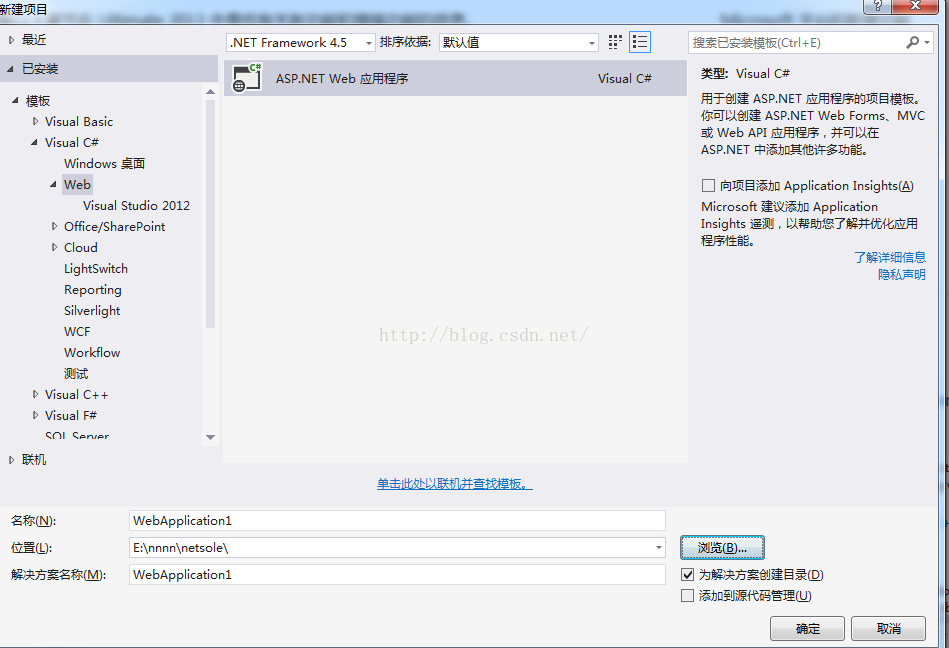Select Visual Studio 2012 under Web

coord(136,206)
